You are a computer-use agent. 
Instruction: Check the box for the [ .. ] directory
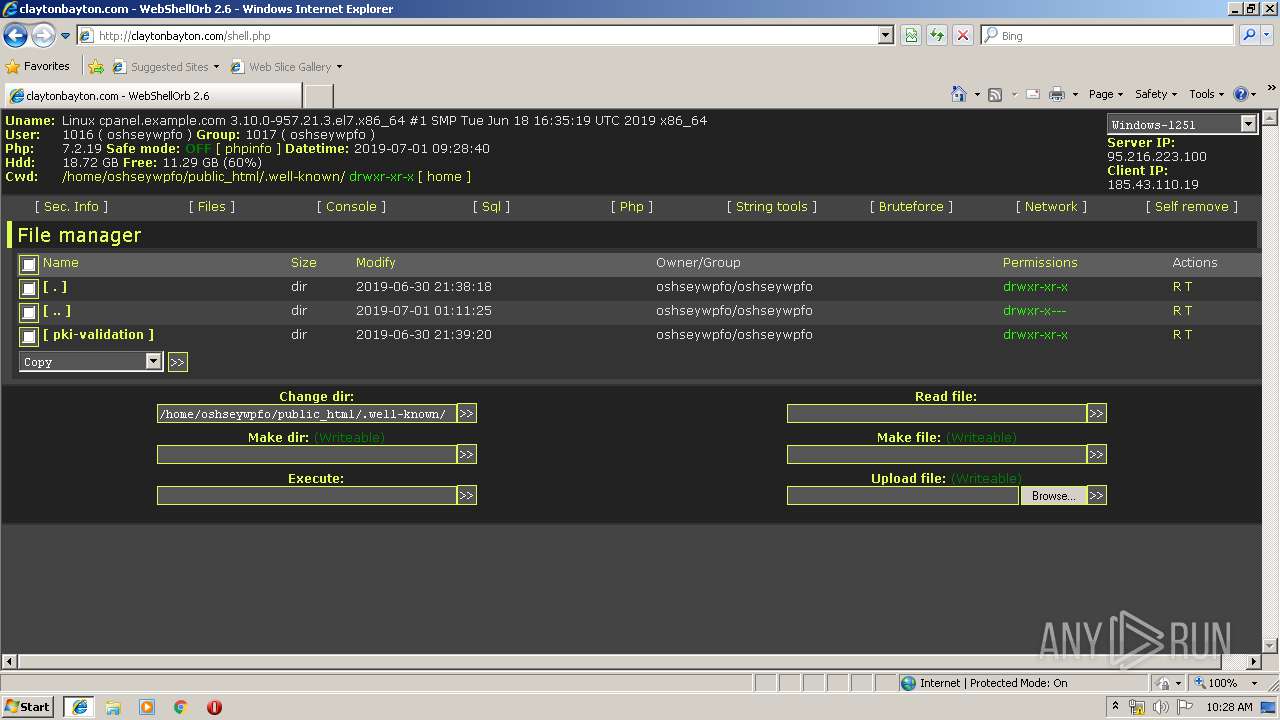tap(29, 312)
